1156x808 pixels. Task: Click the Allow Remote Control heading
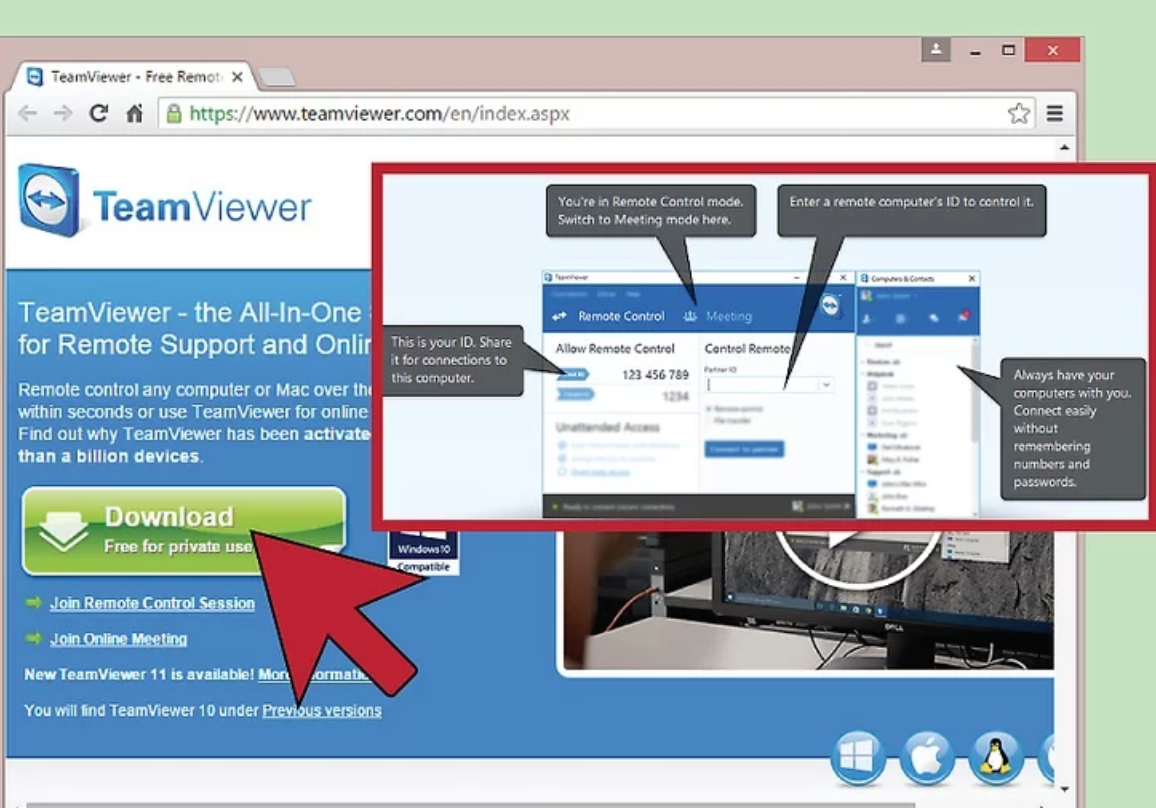click(615, 349)
